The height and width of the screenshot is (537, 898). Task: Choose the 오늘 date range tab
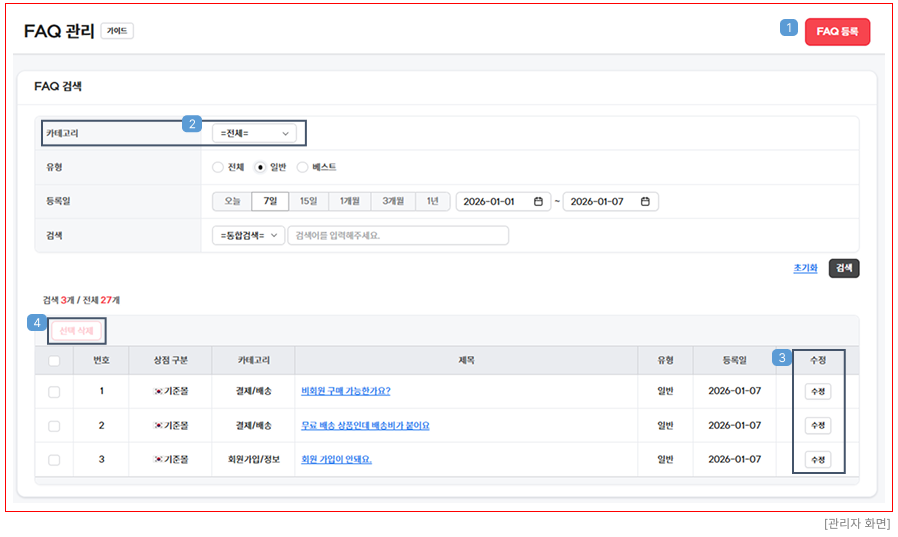[231, 201]
